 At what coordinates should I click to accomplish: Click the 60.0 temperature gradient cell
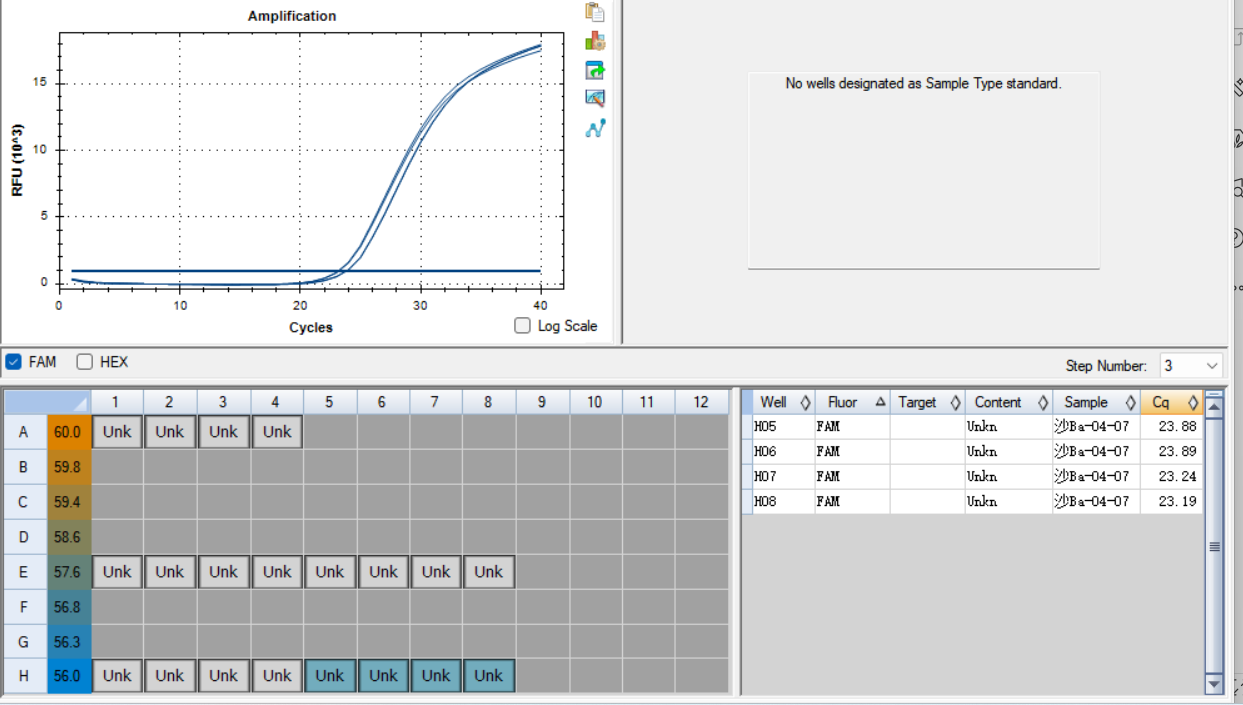(68, 432)
